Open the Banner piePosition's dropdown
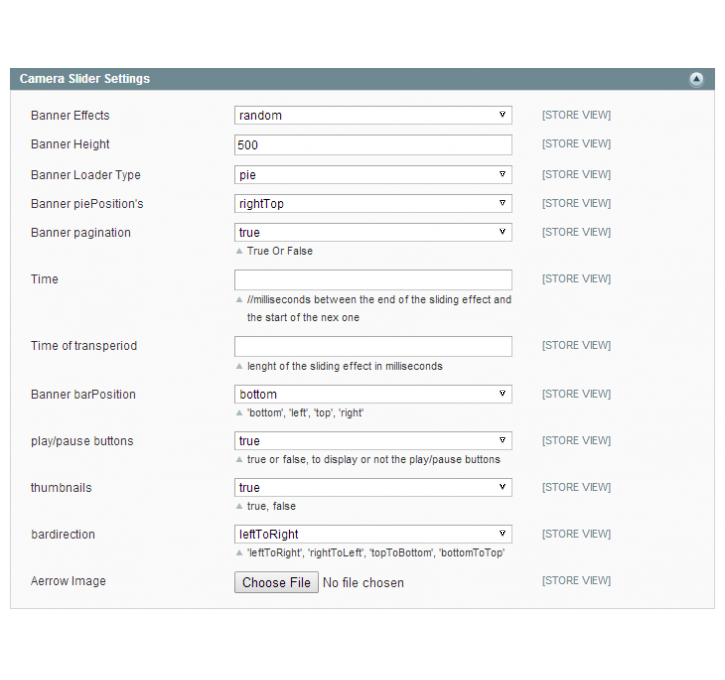The width and height of the screenshot is (725, 680). pos(373,203)
